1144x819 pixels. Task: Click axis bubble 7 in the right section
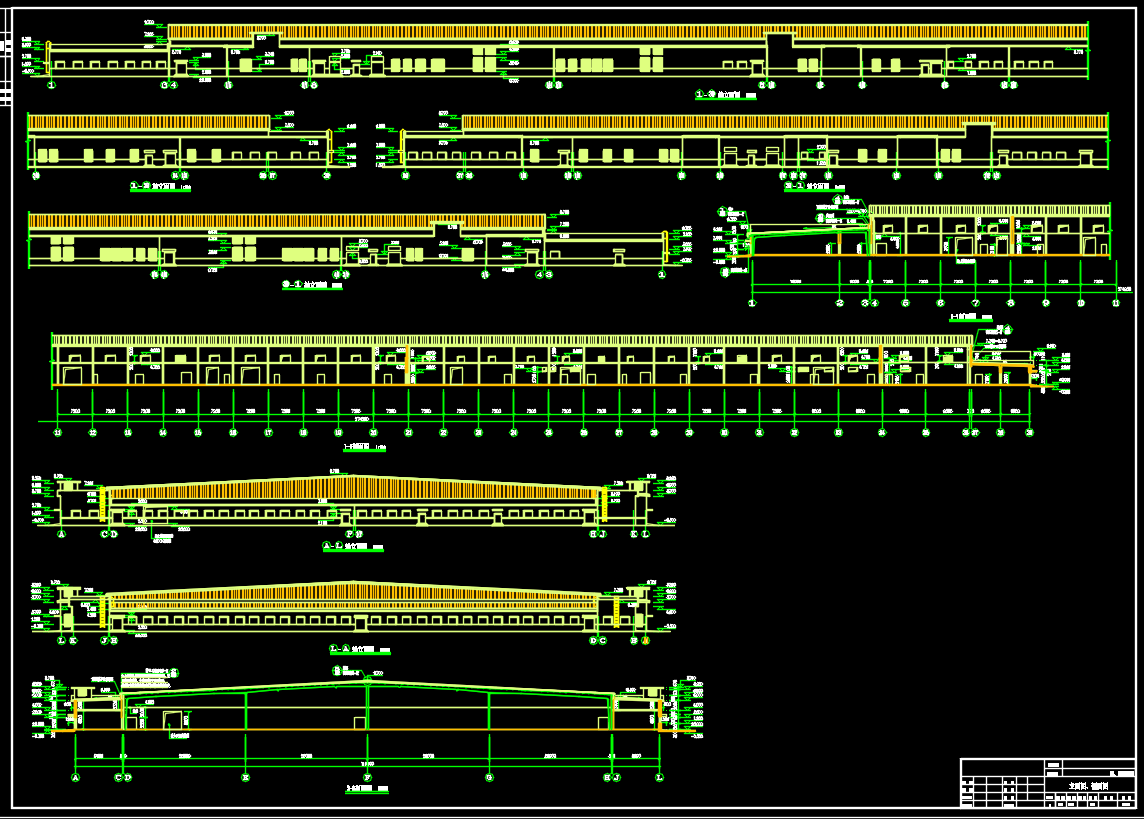coord(975,303)
